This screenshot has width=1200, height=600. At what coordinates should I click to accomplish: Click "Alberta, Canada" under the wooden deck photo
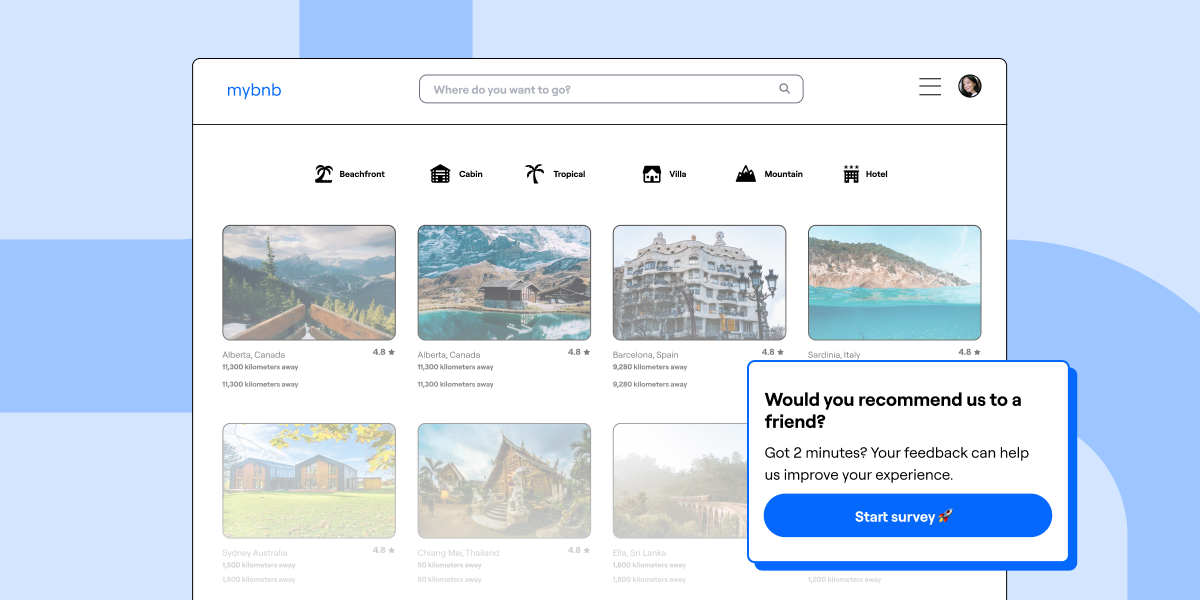click(254, 355)
